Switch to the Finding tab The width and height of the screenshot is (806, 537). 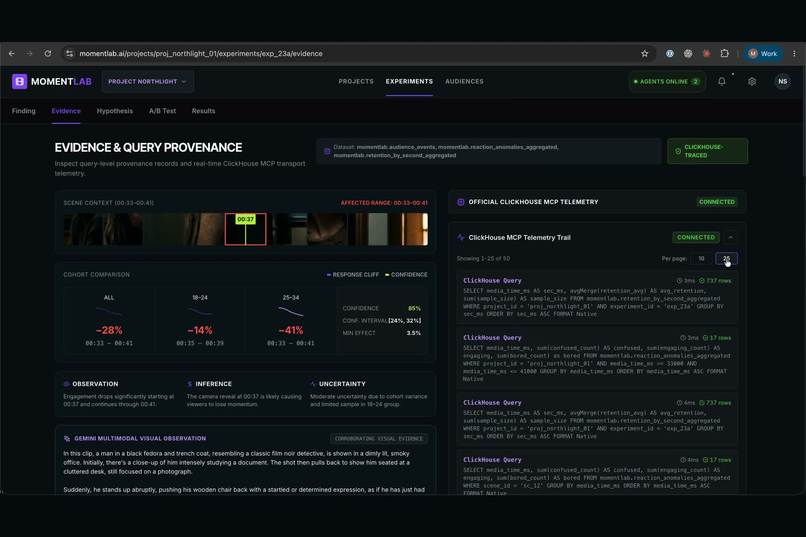click(24, 111)
